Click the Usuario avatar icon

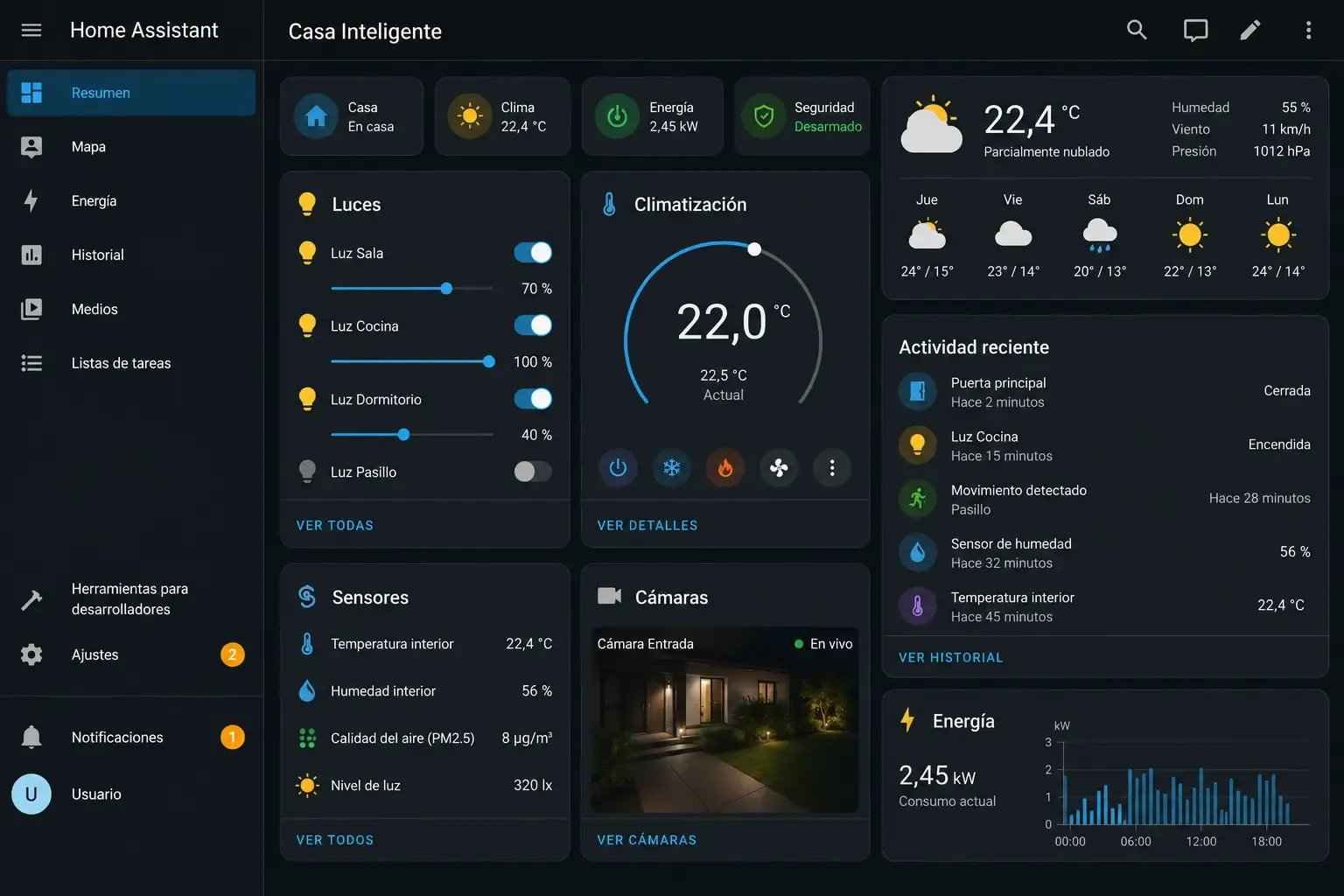(x=31, y=794)
